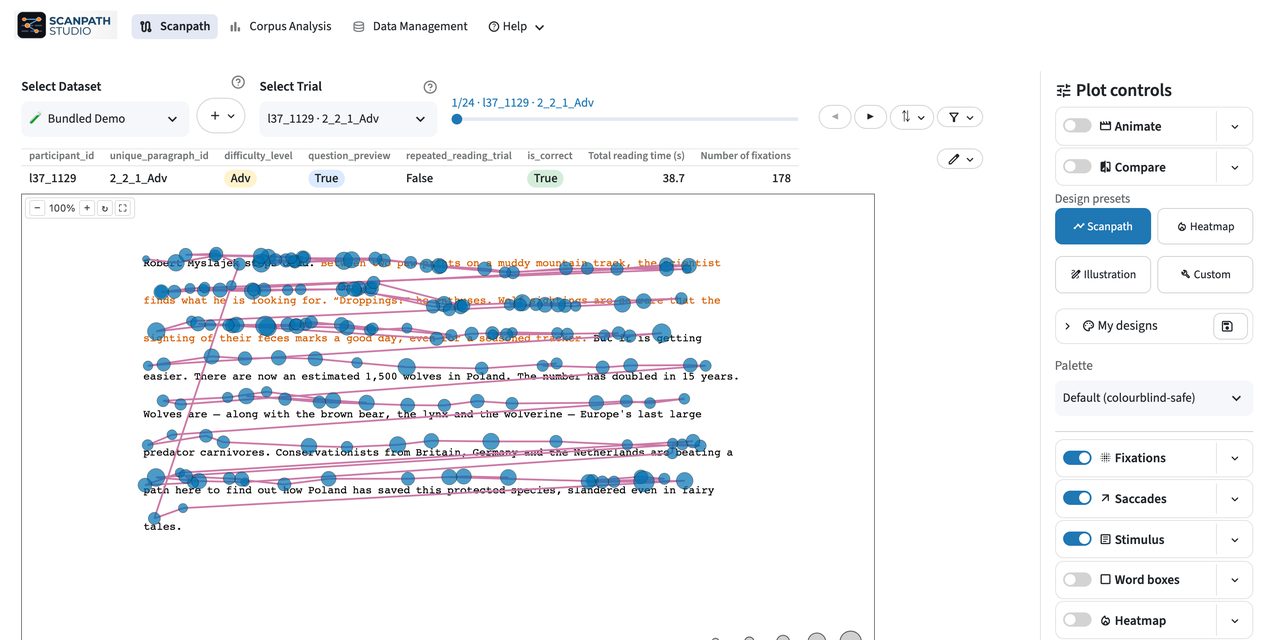1280x640 pixels.
Task: Open the Bundled Demo dataset dropdown
Action: pos(105,119)
